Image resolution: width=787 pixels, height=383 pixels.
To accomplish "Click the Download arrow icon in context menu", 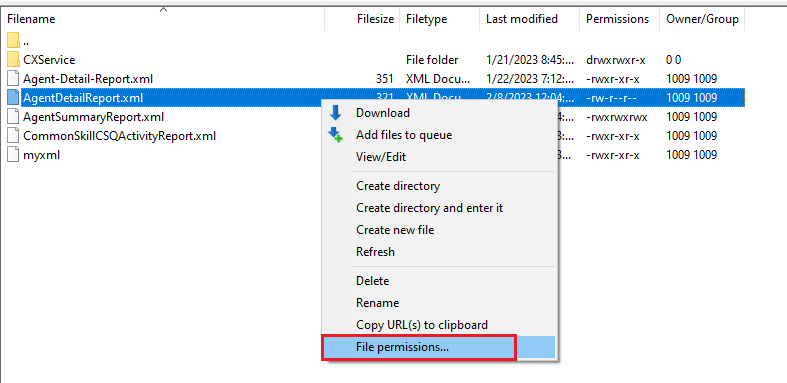I will (335, 113).
